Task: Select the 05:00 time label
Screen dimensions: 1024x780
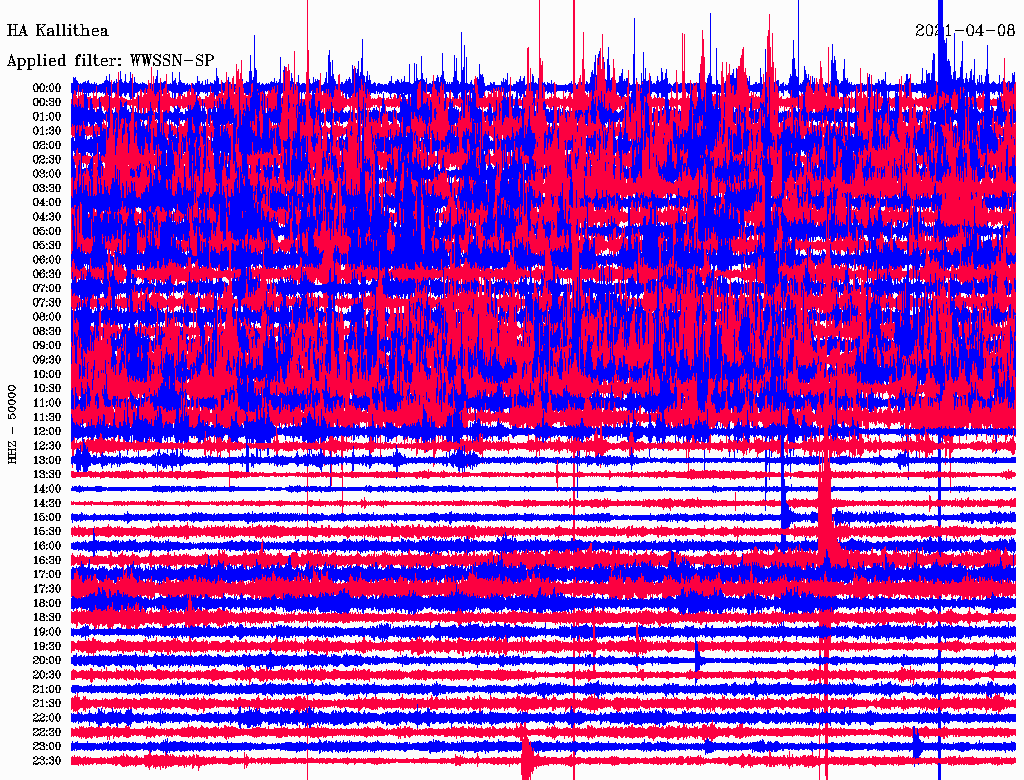Action: (x=47, y=231)
